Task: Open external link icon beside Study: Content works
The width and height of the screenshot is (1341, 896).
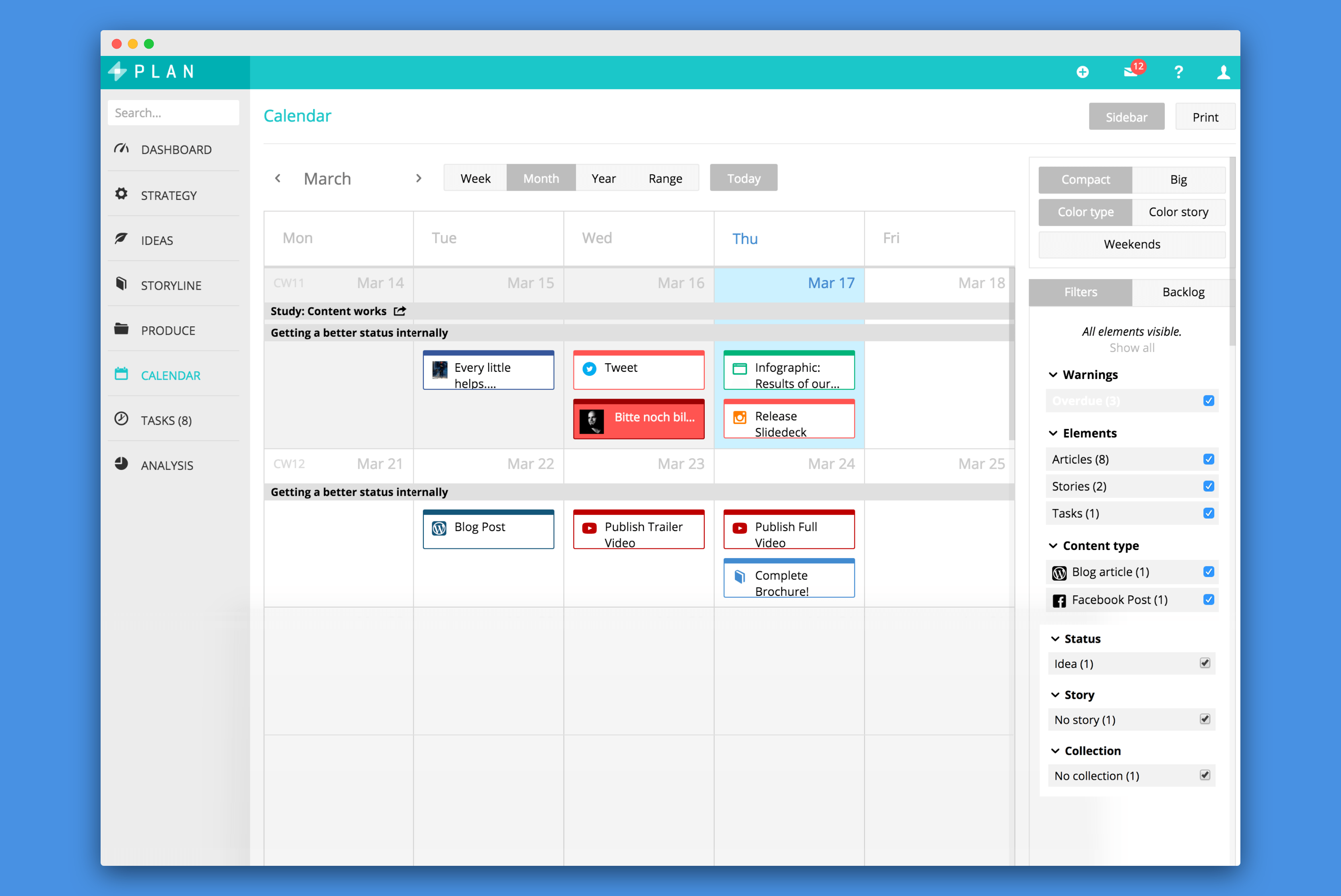Action: coord(400,311)
